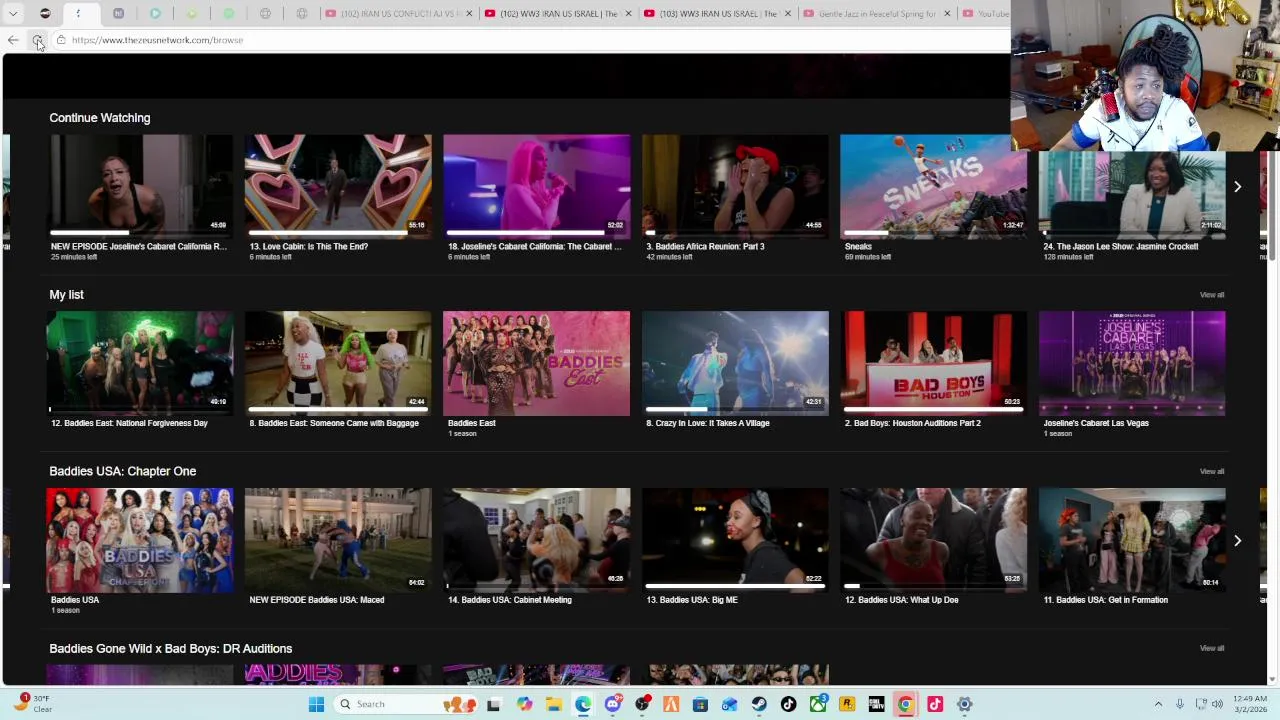
Task: Expand Continue Watching row with next arrow
Action: [1237, 187]
